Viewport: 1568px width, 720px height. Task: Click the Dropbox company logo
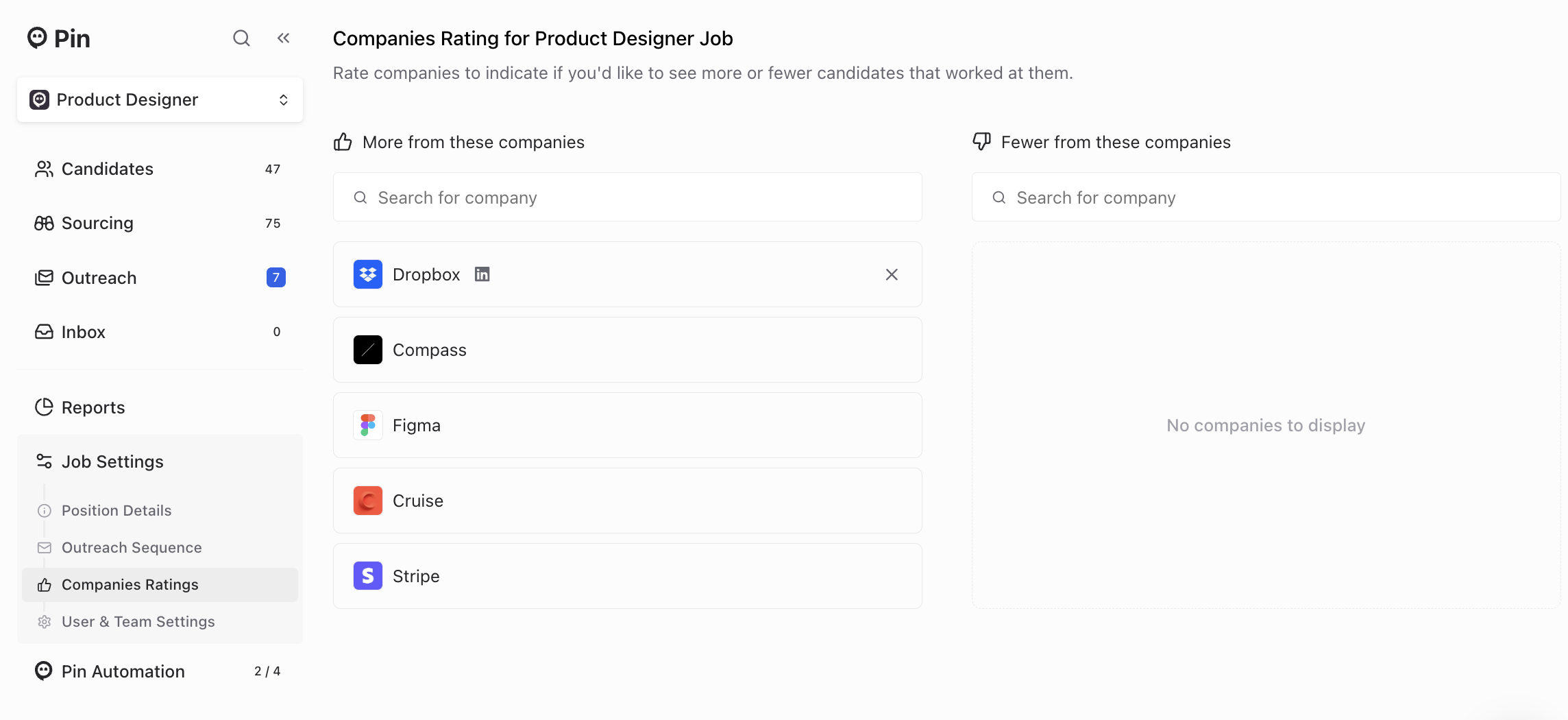pos(368,274)
